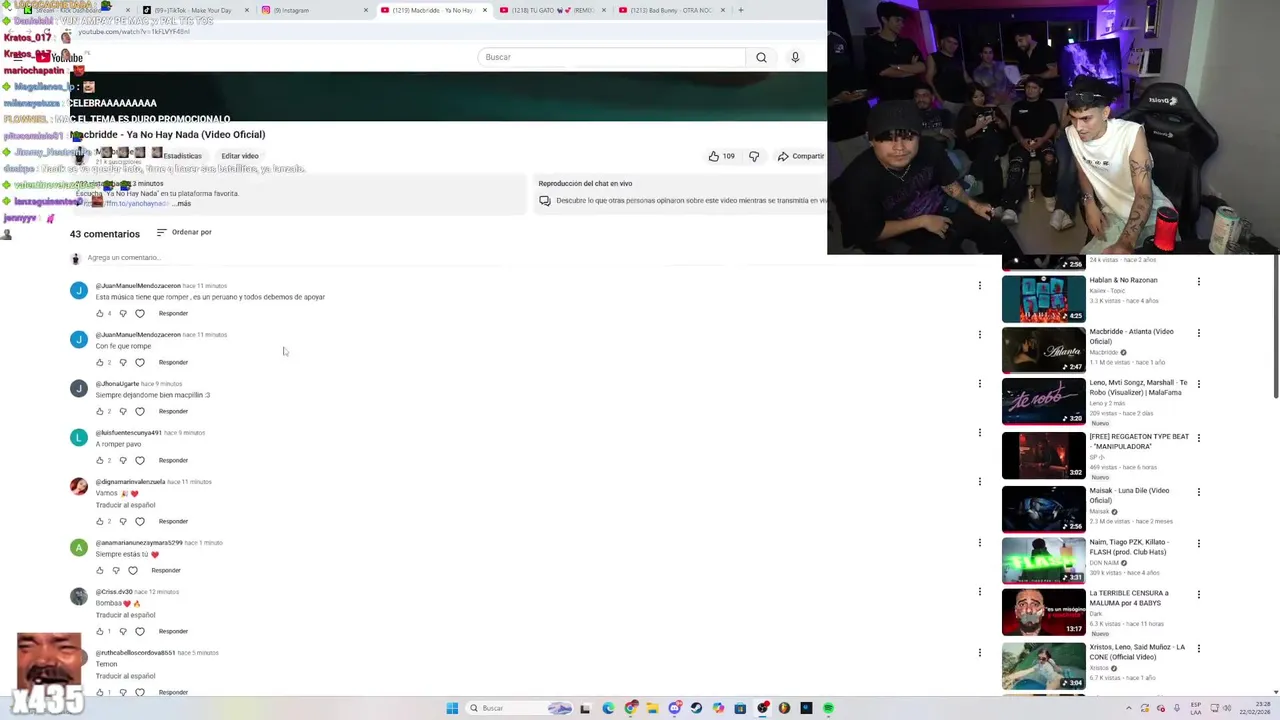
Task: Open the ESP LAA language indicator
Action: tap(1196, 708)
